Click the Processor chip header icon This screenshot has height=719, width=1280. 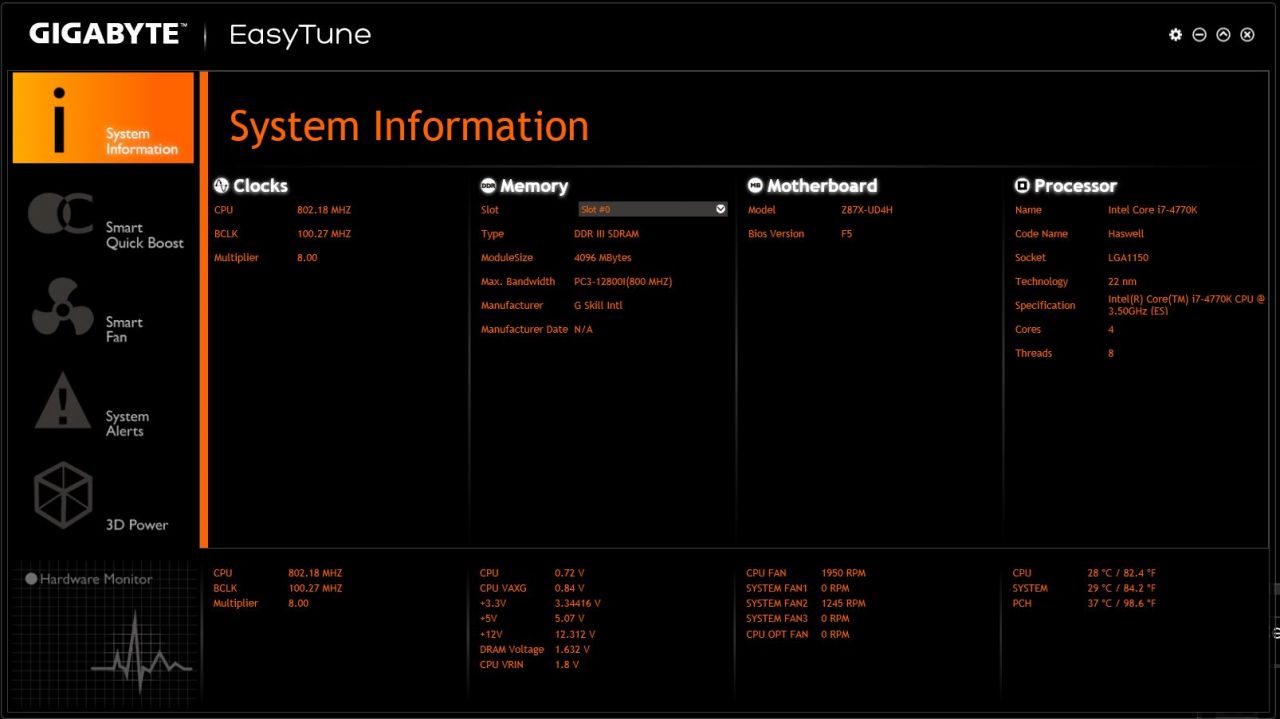tap(1022, 185)
